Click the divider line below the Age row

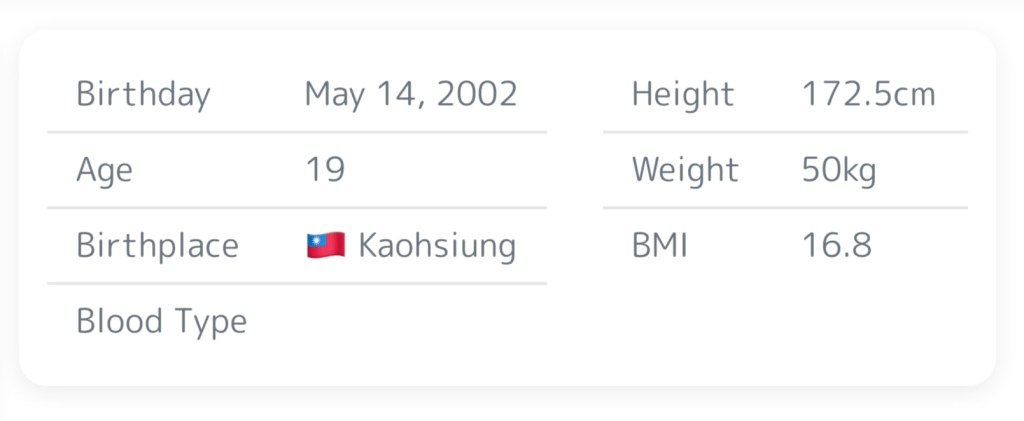tap(296, 208)
